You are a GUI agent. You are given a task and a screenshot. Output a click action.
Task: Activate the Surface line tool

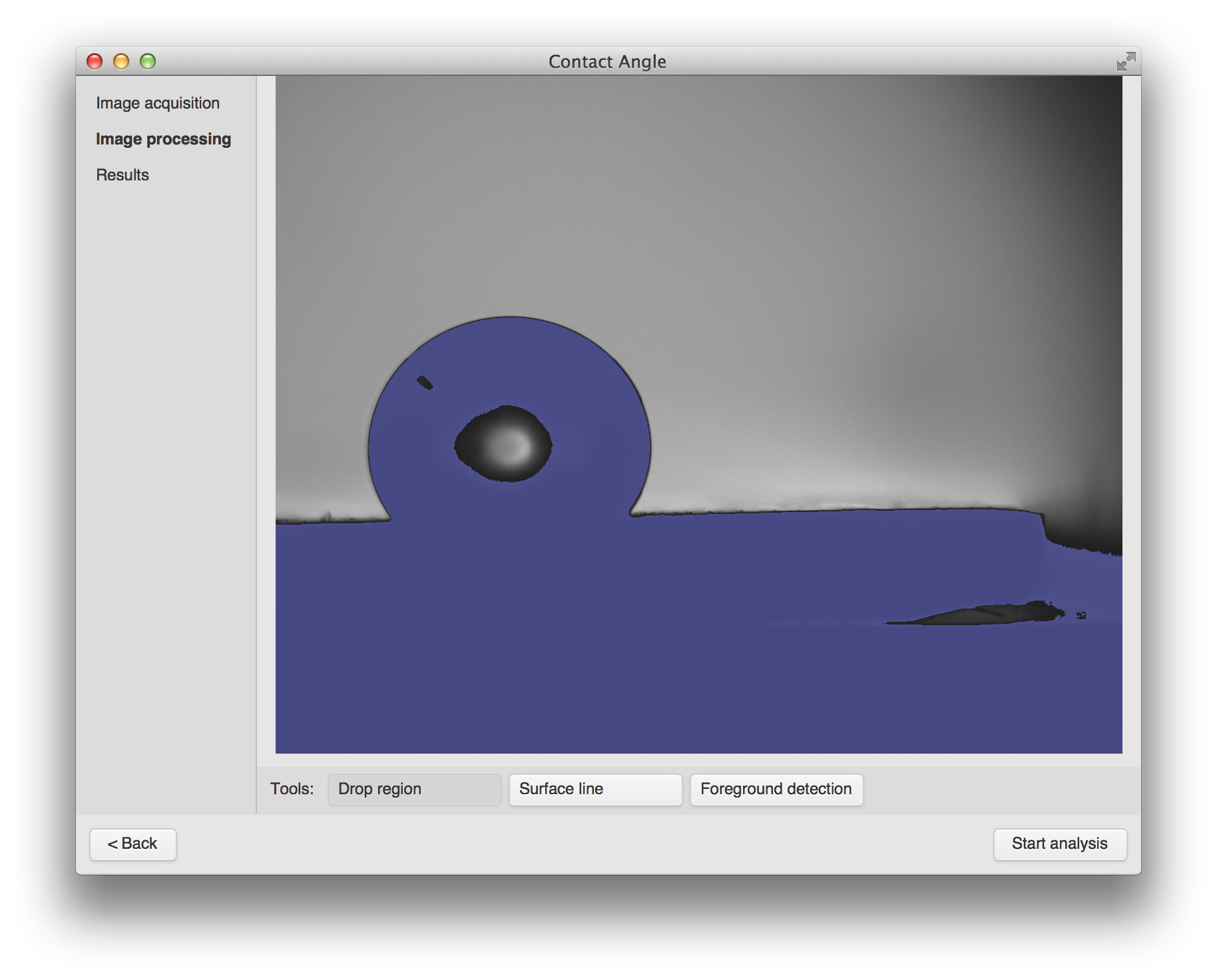pyautogui.click(x=595, y=790)
